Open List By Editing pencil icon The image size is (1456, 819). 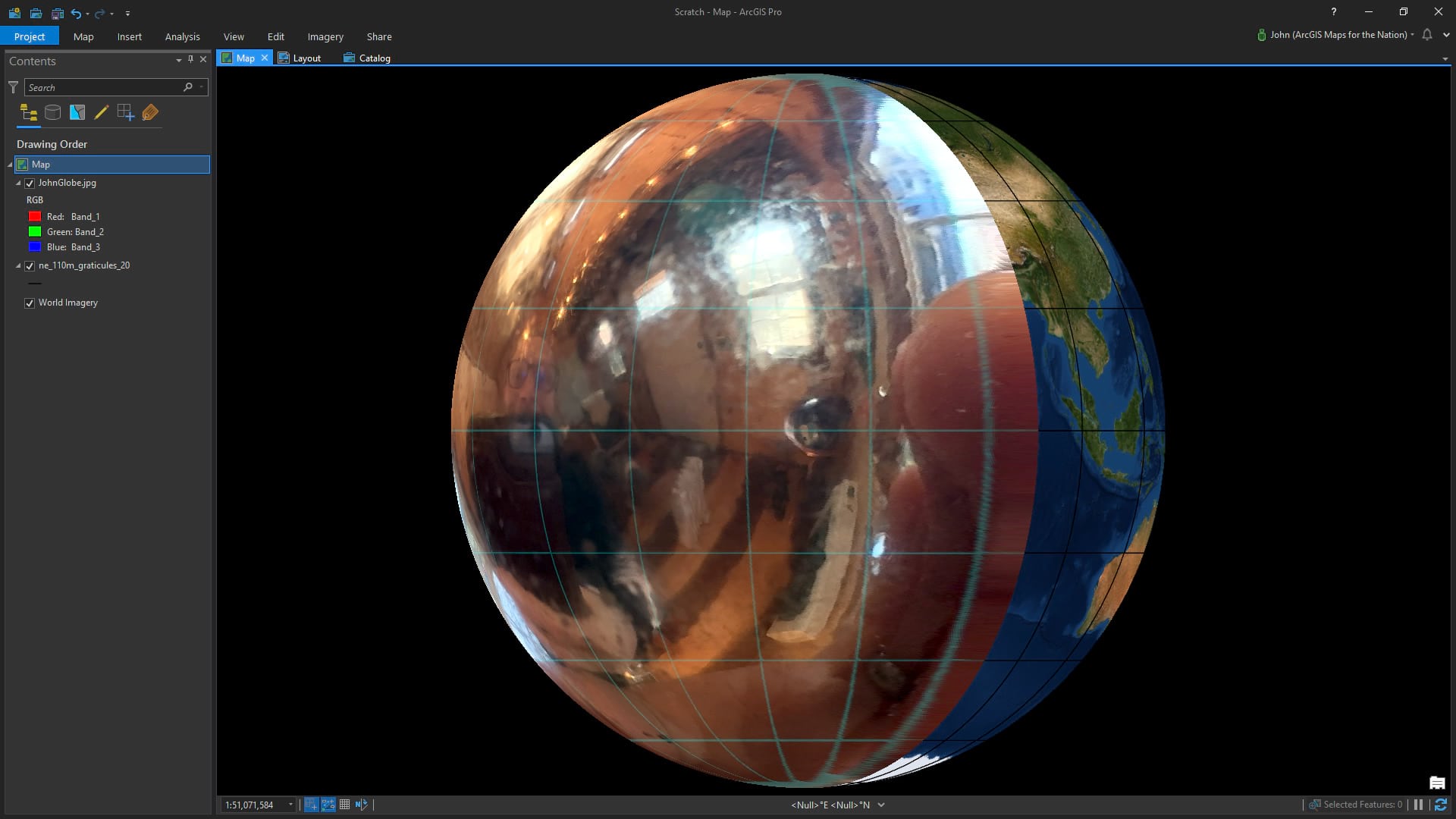pyautogui.click(x=101, y=113)
